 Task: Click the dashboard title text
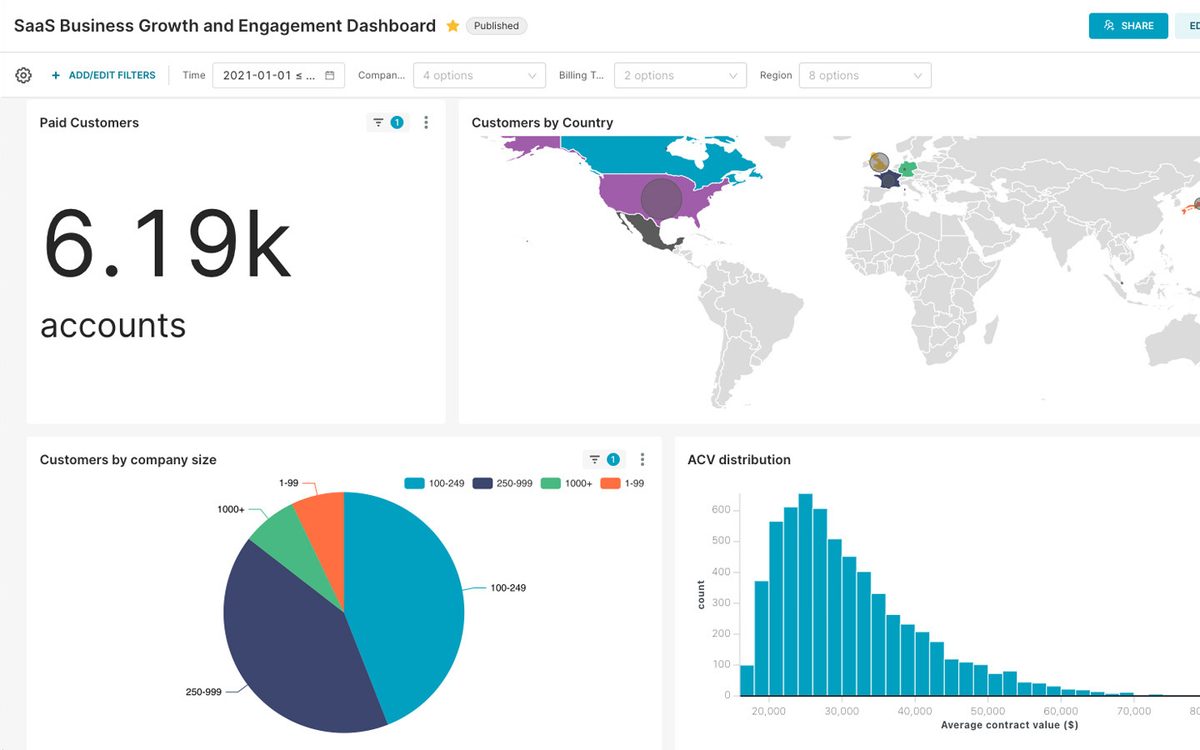(225, 26)
